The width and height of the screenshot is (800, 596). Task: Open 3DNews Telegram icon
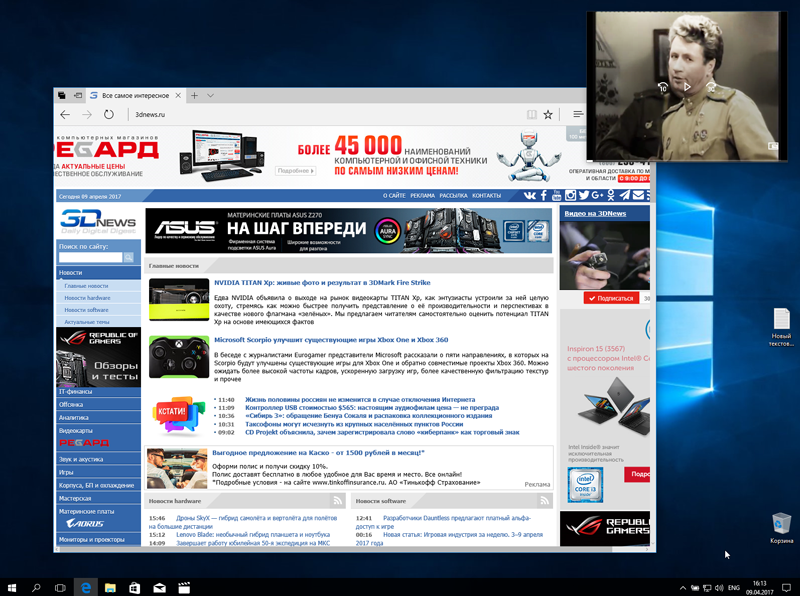(624, 195)
